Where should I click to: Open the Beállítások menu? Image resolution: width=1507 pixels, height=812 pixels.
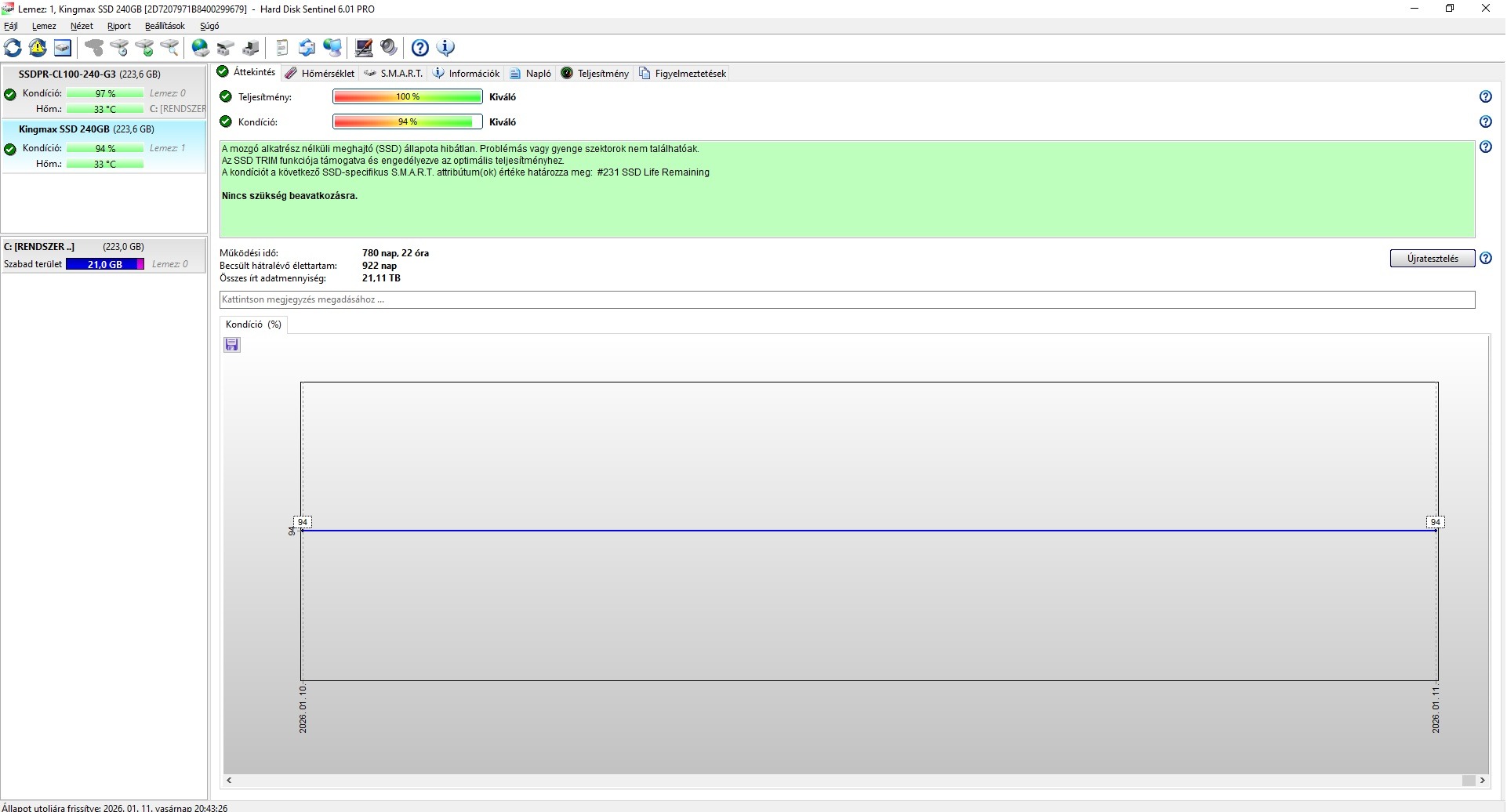tap(165, 26)
